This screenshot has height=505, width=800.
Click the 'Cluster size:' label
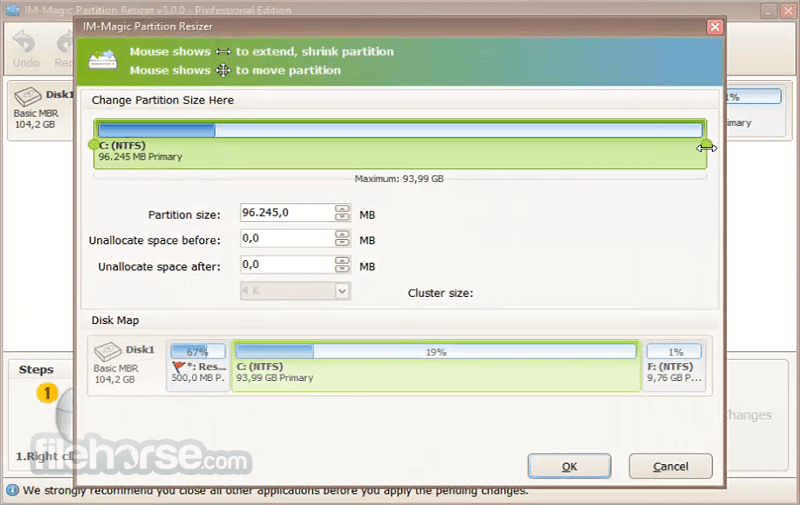[x=440, y=293]
